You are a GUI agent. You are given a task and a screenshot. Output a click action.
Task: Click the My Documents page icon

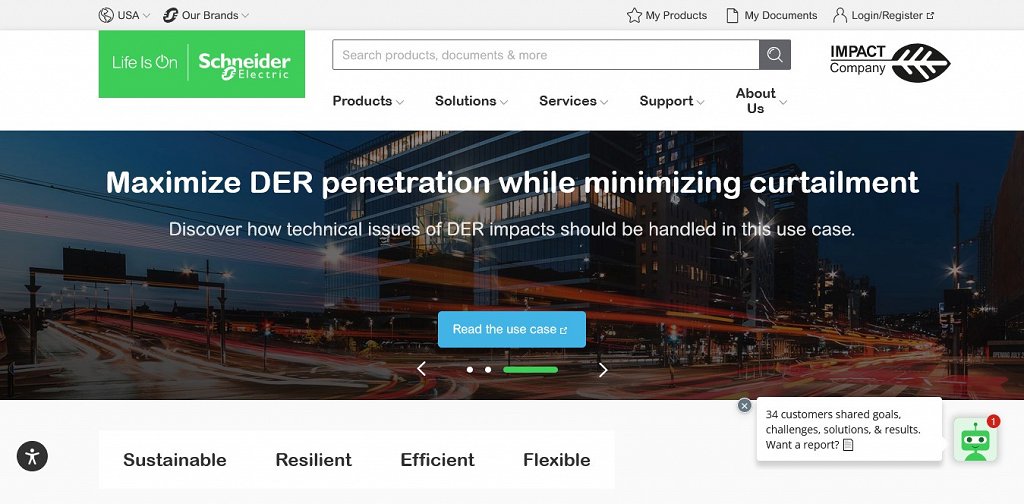point(733,15)
